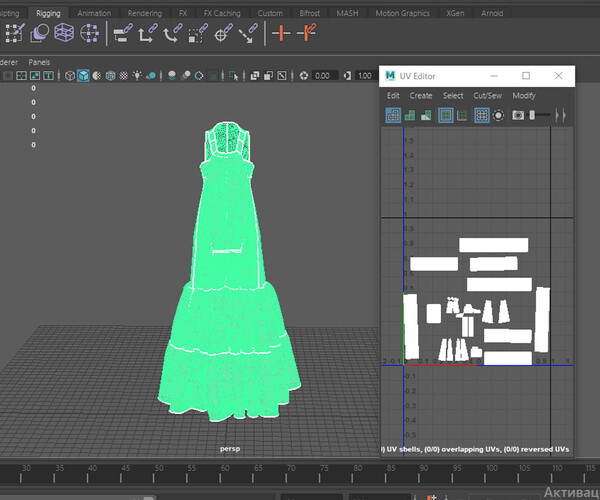Switch to the Custom shelf tab
This screenshot has width=600, height=500.
pyautogui.click(x=270, y=13)
